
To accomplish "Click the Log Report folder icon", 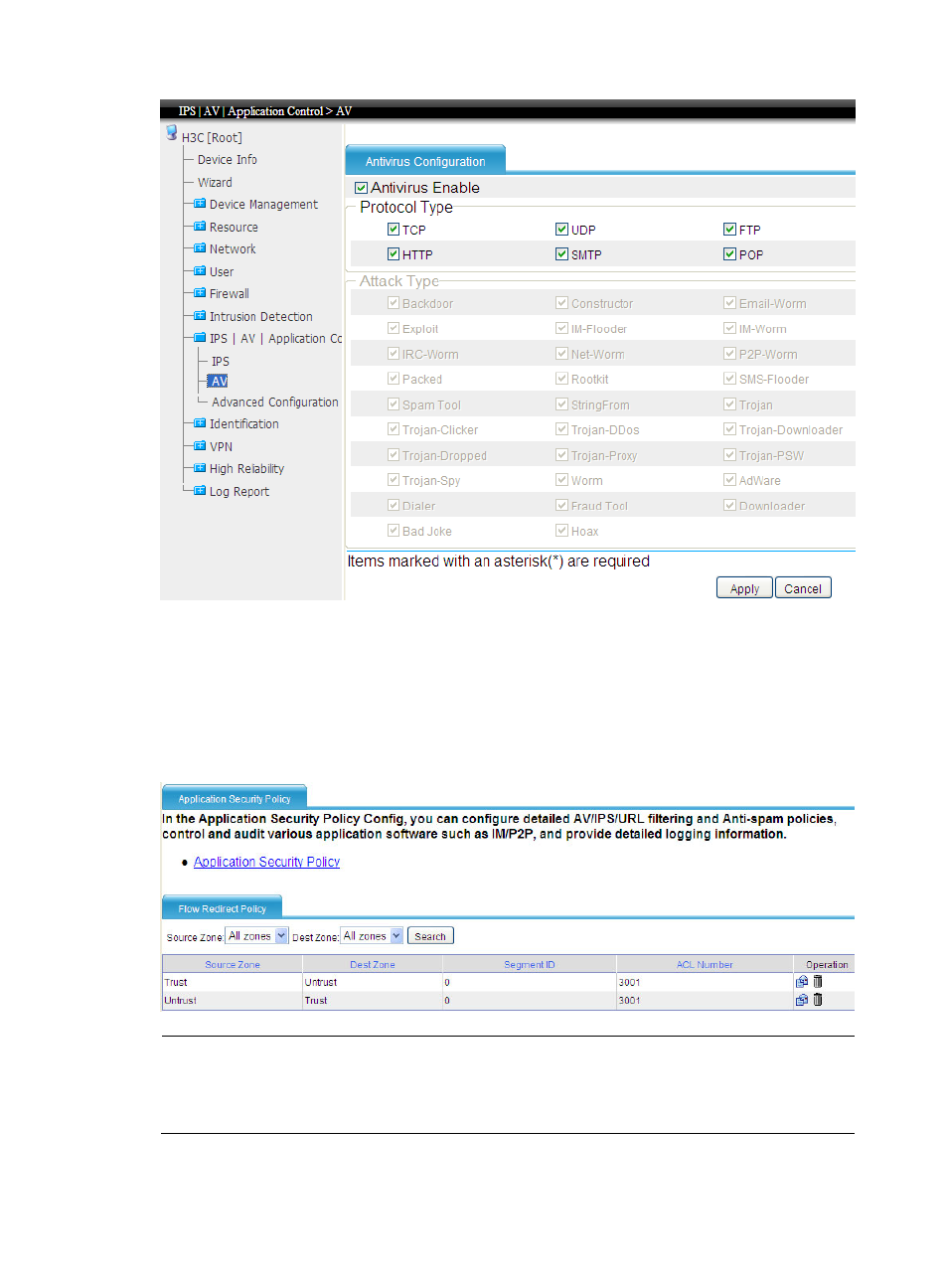I will point(200,491).
